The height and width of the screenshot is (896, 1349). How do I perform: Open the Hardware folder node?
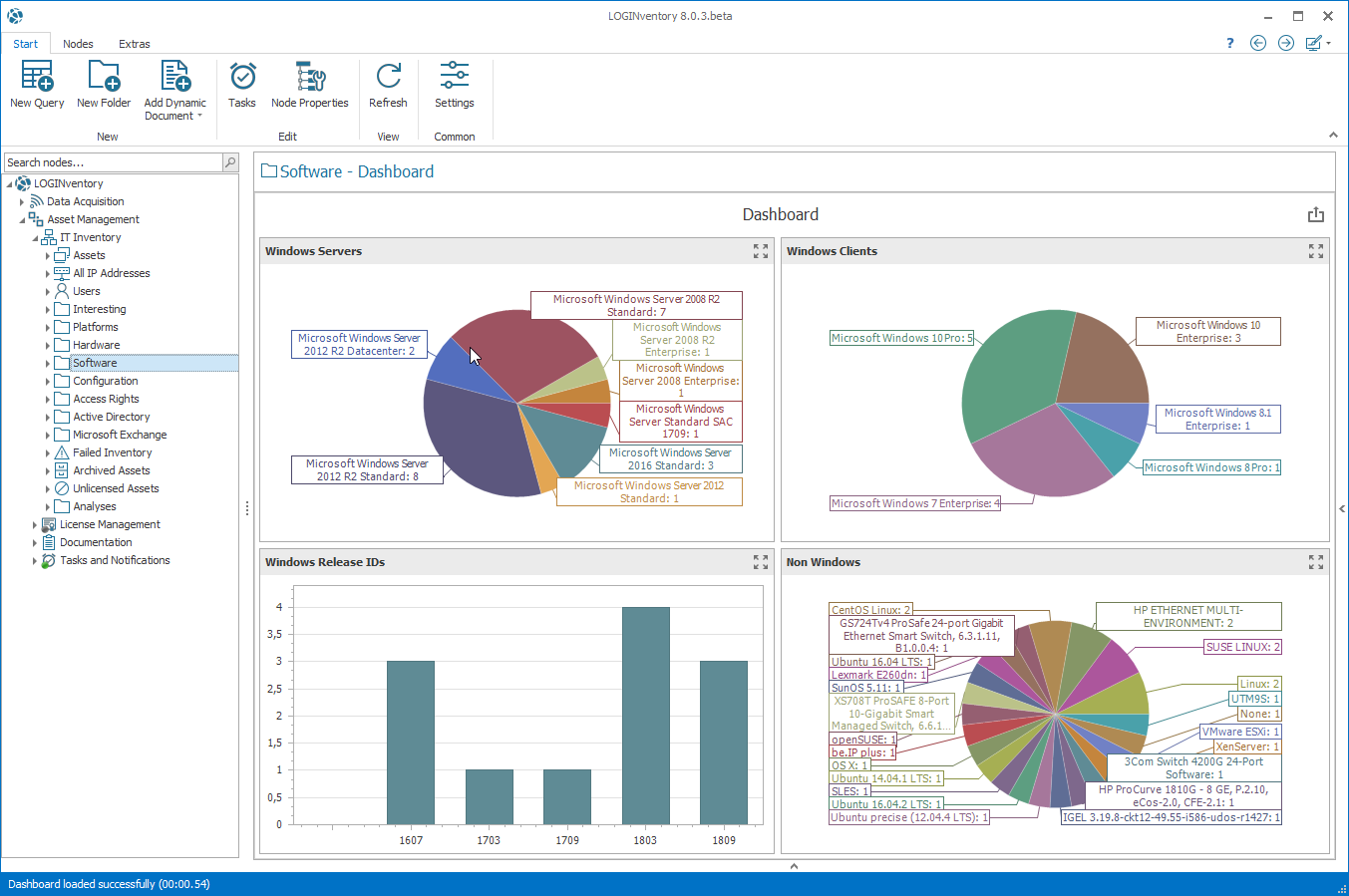(x=96, y=345)
